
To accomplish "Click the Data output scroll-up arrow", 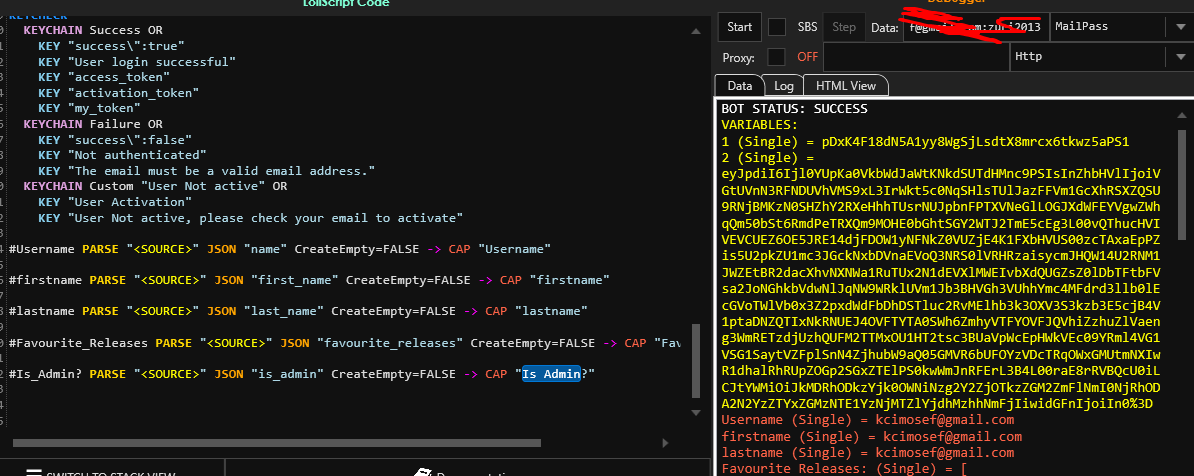I will (x=1181, y=114).
